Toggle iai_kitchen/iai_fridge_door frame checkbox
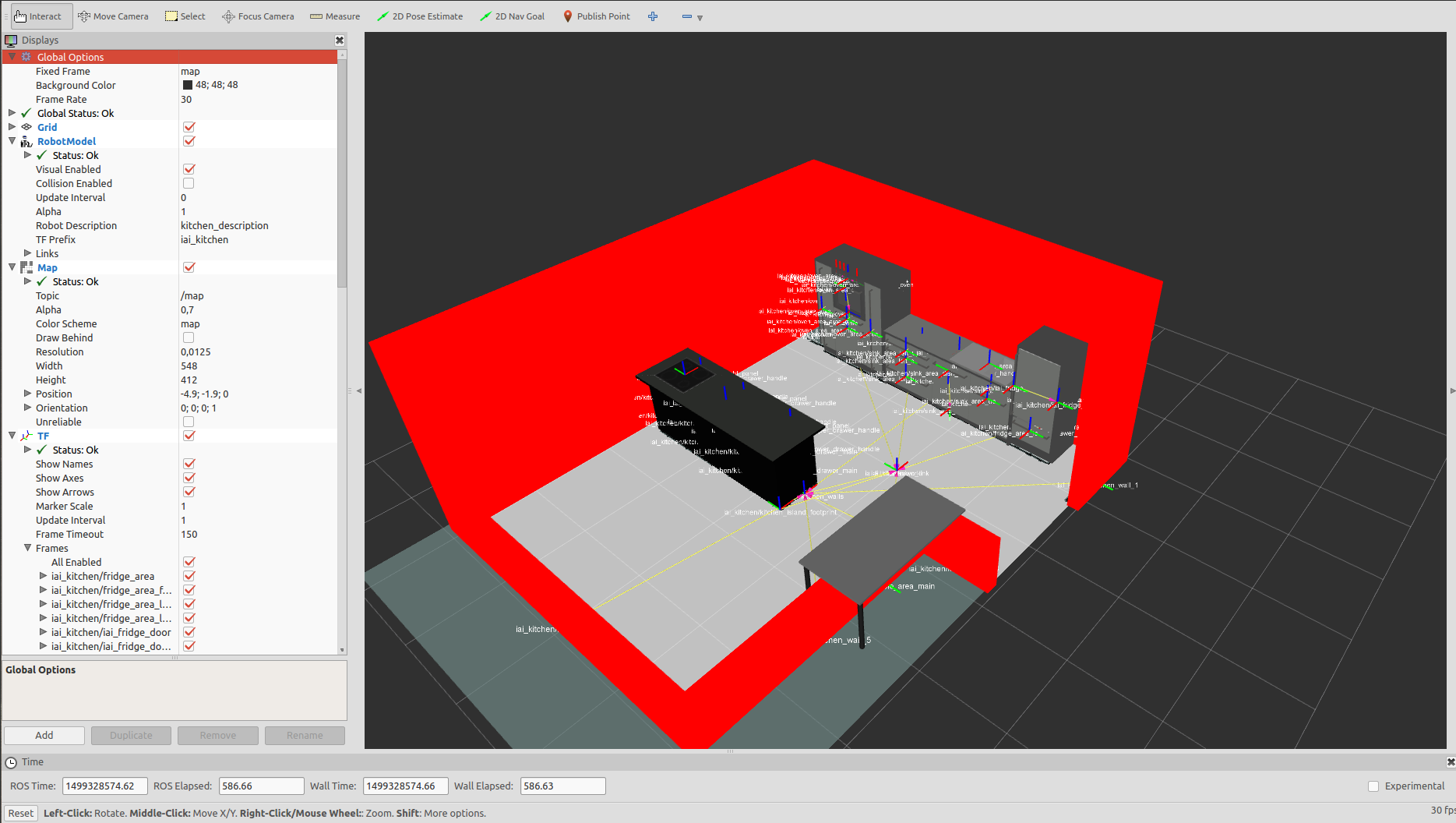Screen dimensions: 1456x823 coord(189,632)
